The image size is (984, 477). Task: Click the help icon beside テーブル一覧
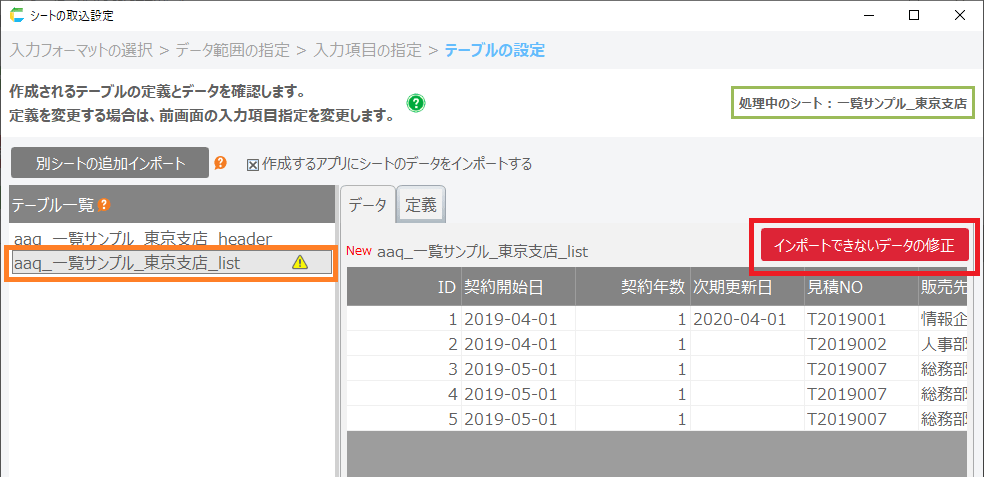click(104, 205)
